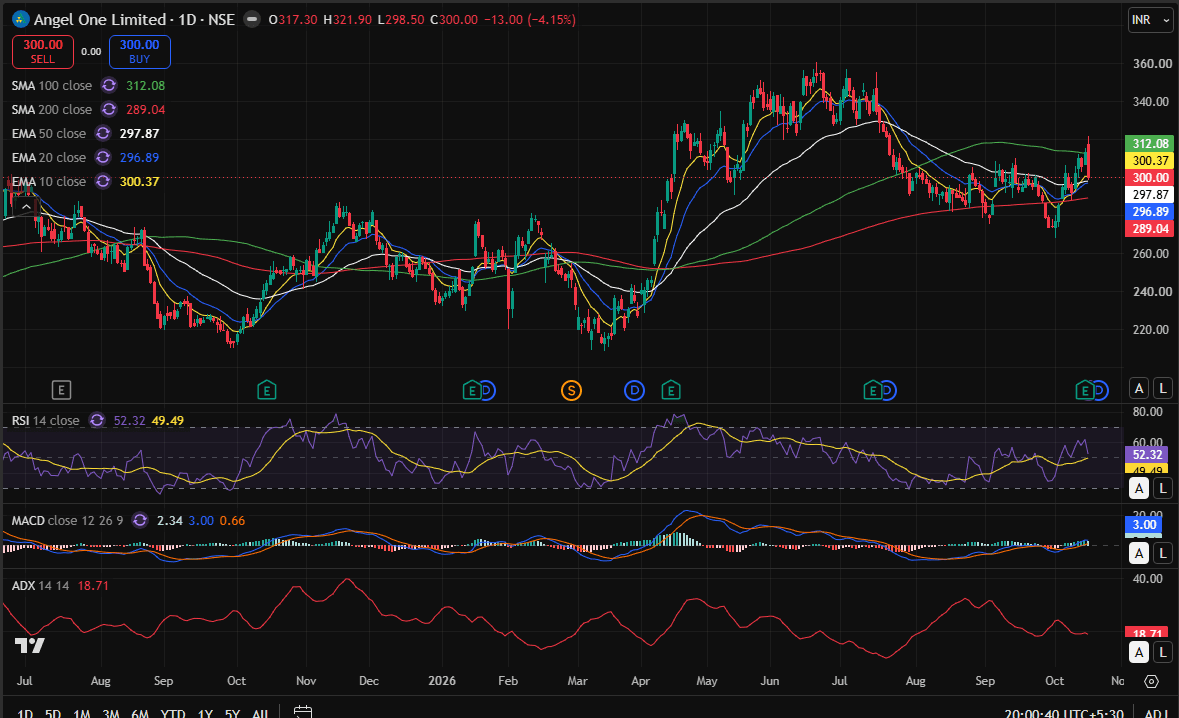Click the red 289.04 price axis label
The width and height of the screenshot is (1179, 718).
click(x=1150, y=229)
